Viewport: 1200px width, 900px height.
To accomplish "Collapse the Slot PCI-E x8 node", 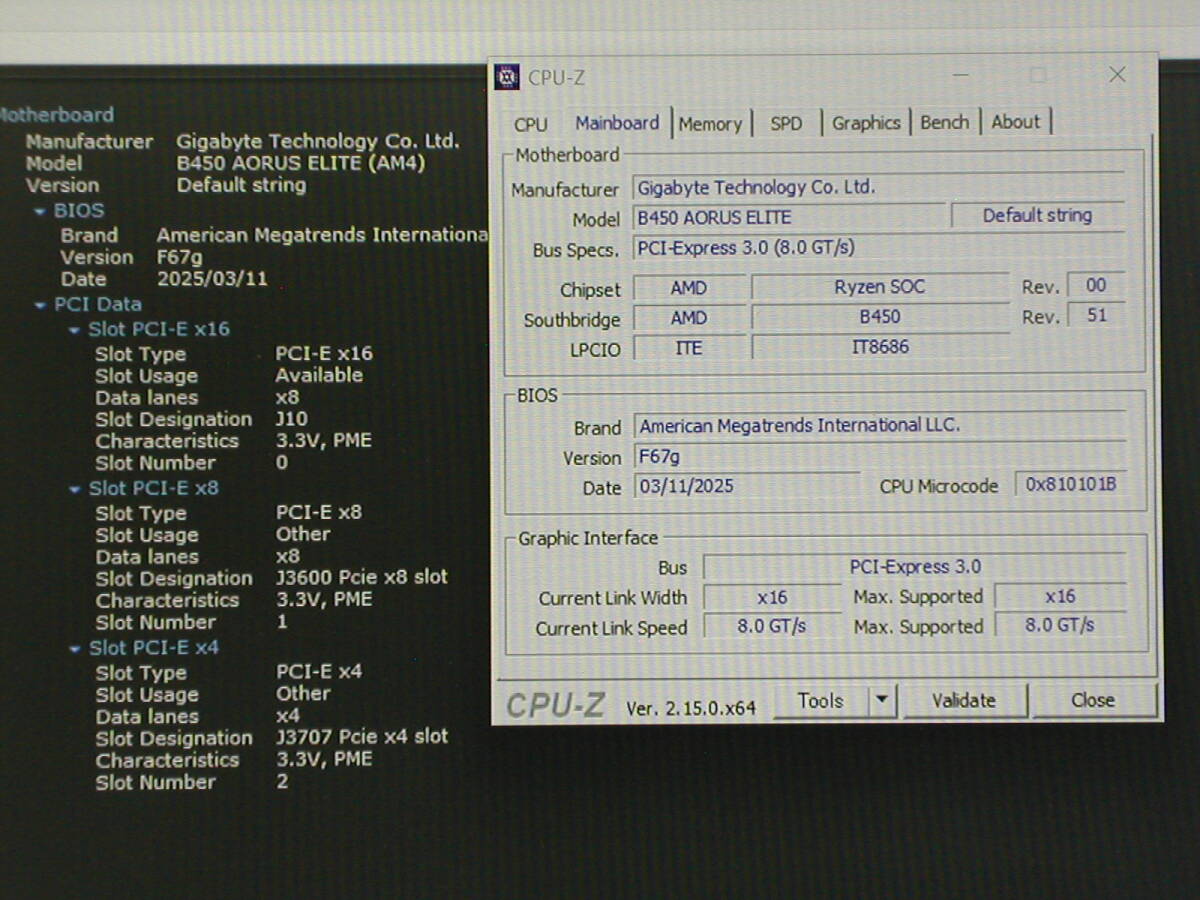I will (x=75, y=489).
